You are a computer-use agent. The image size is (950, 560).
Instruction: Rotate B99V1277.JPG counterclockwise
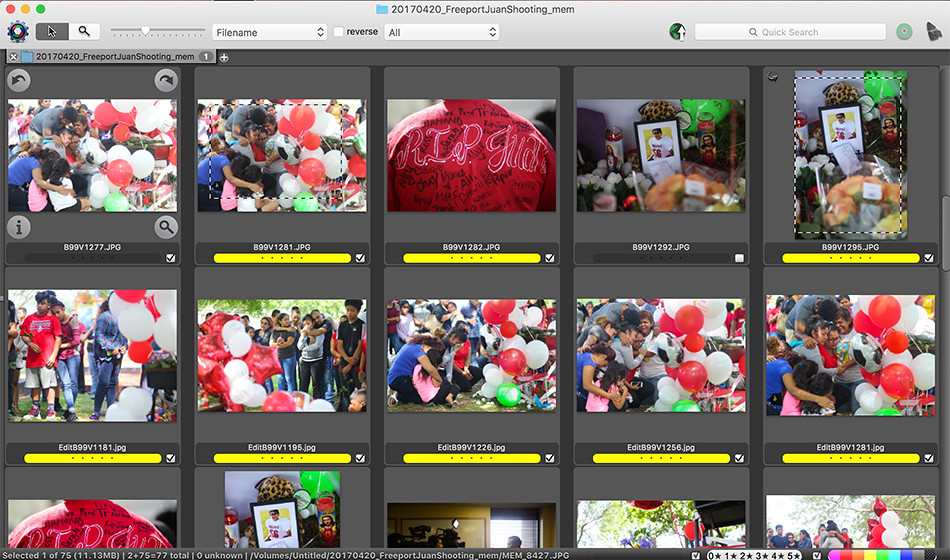19,80
